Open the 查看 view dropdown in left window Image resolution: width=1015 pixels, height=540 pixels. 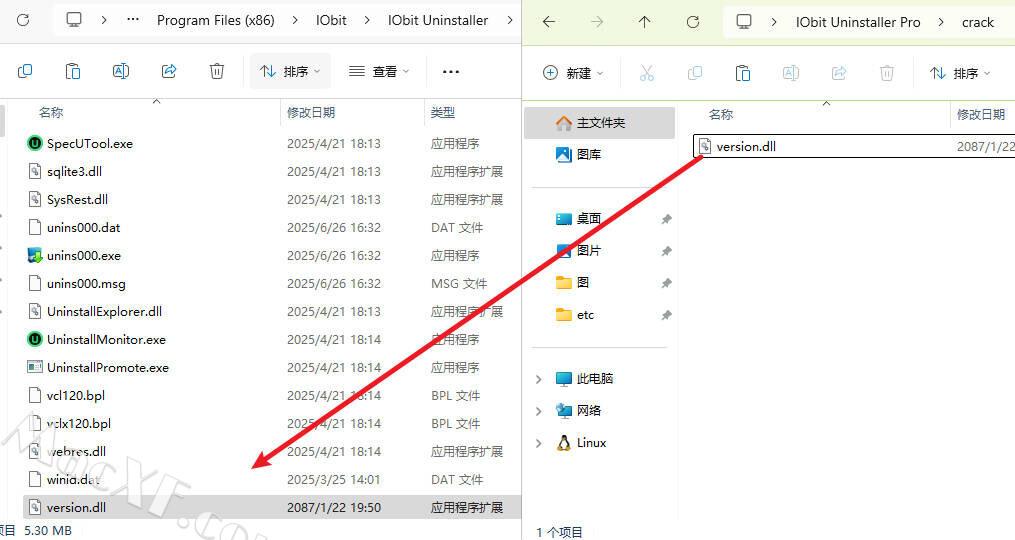[x=379, y=71]
